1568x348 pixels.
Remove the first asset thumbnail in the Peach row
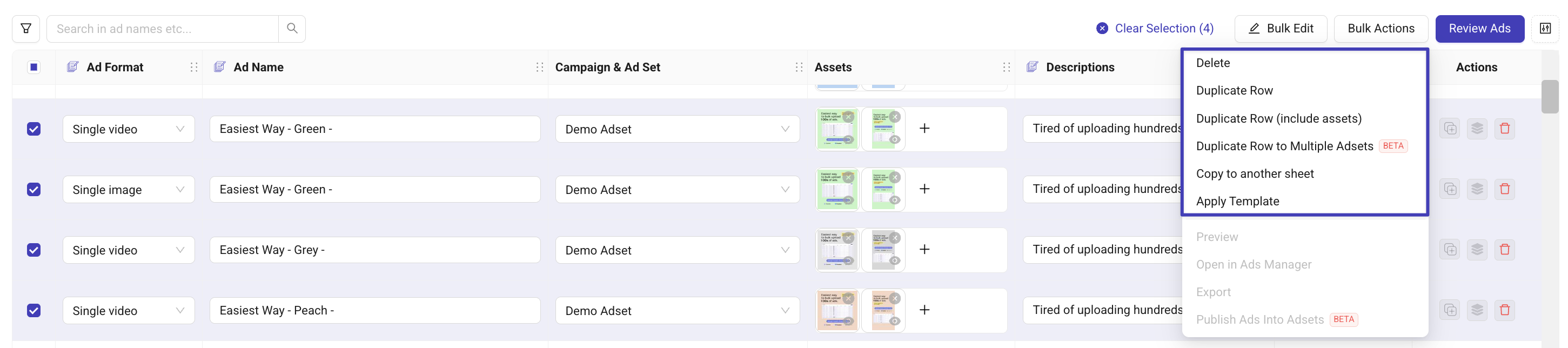[848, 299]
